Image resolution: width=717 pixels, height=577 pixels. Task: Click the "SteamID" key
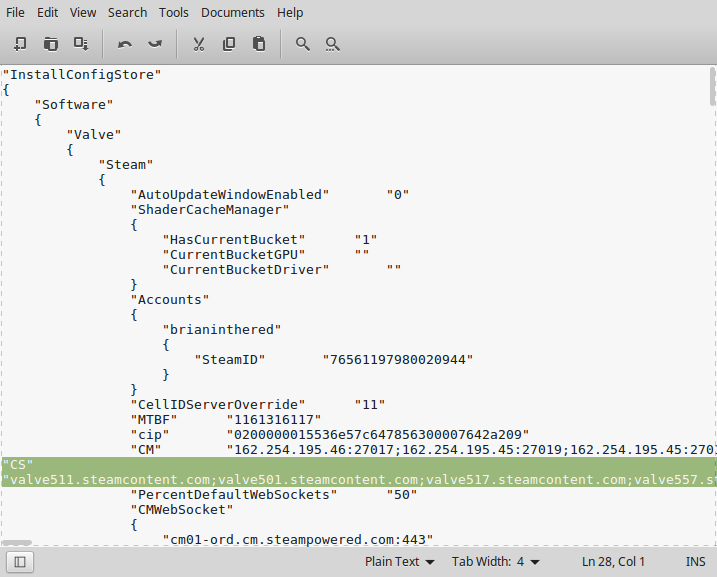230,360
